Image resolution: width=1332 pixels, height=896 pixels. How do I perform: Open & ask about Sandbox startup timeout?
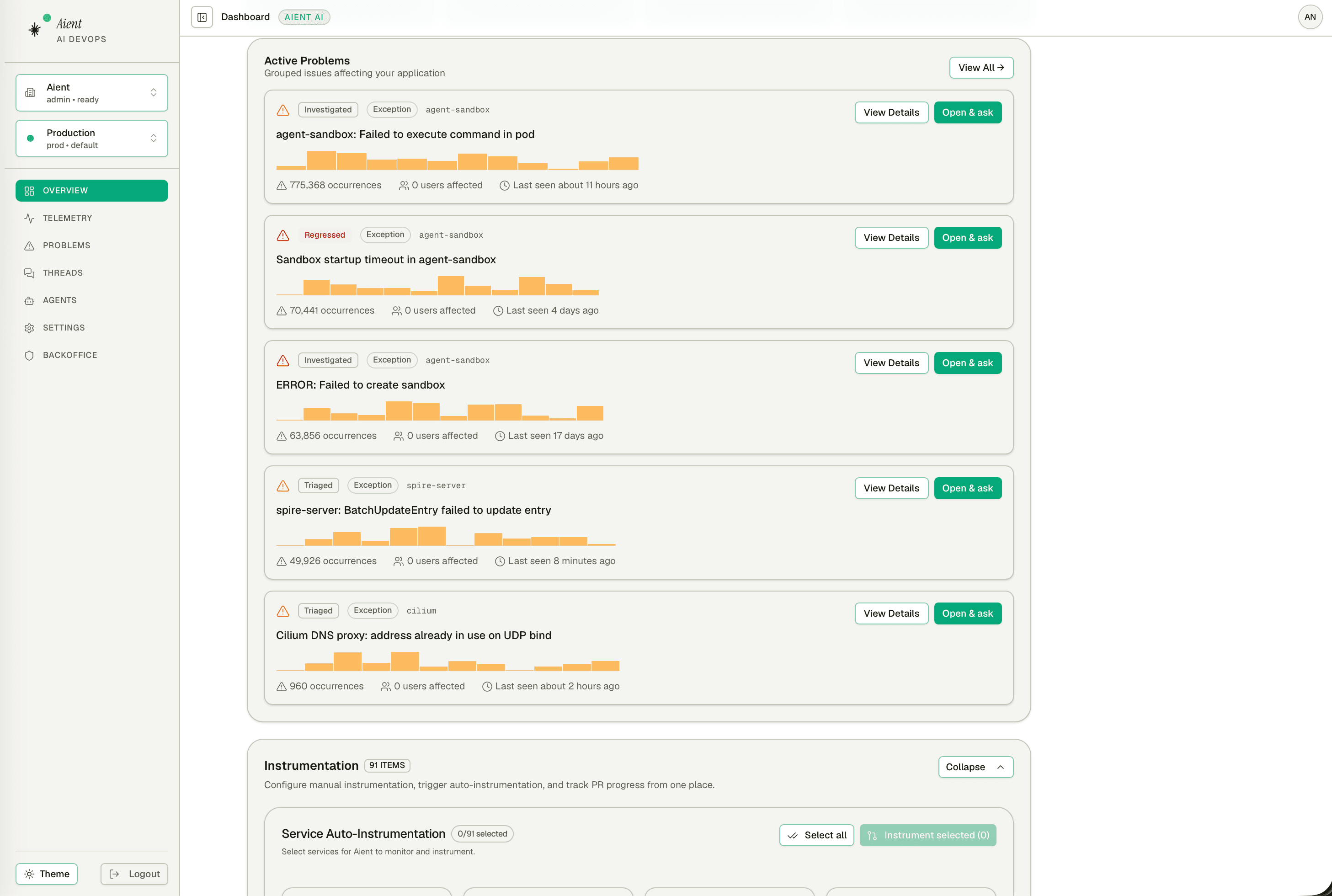[967, 238]
